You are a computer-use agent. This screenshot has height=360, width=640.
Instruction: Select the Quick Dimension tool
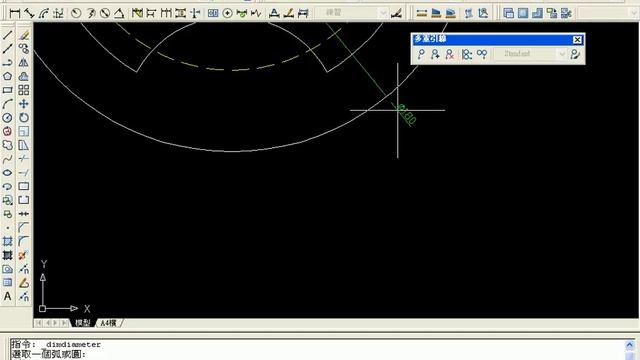coord(137,13)
